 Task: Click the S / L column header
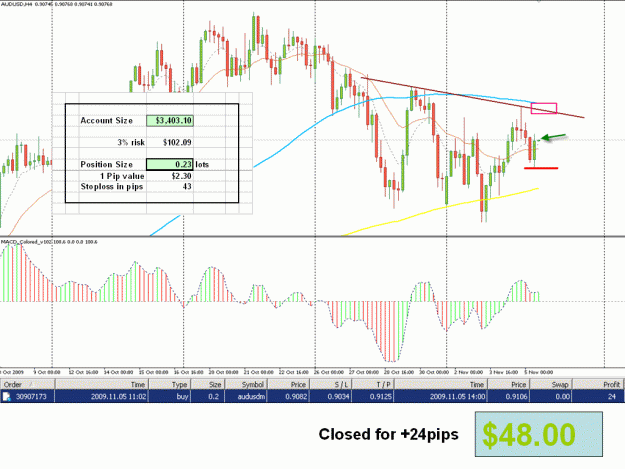click(x=330, y=385)
